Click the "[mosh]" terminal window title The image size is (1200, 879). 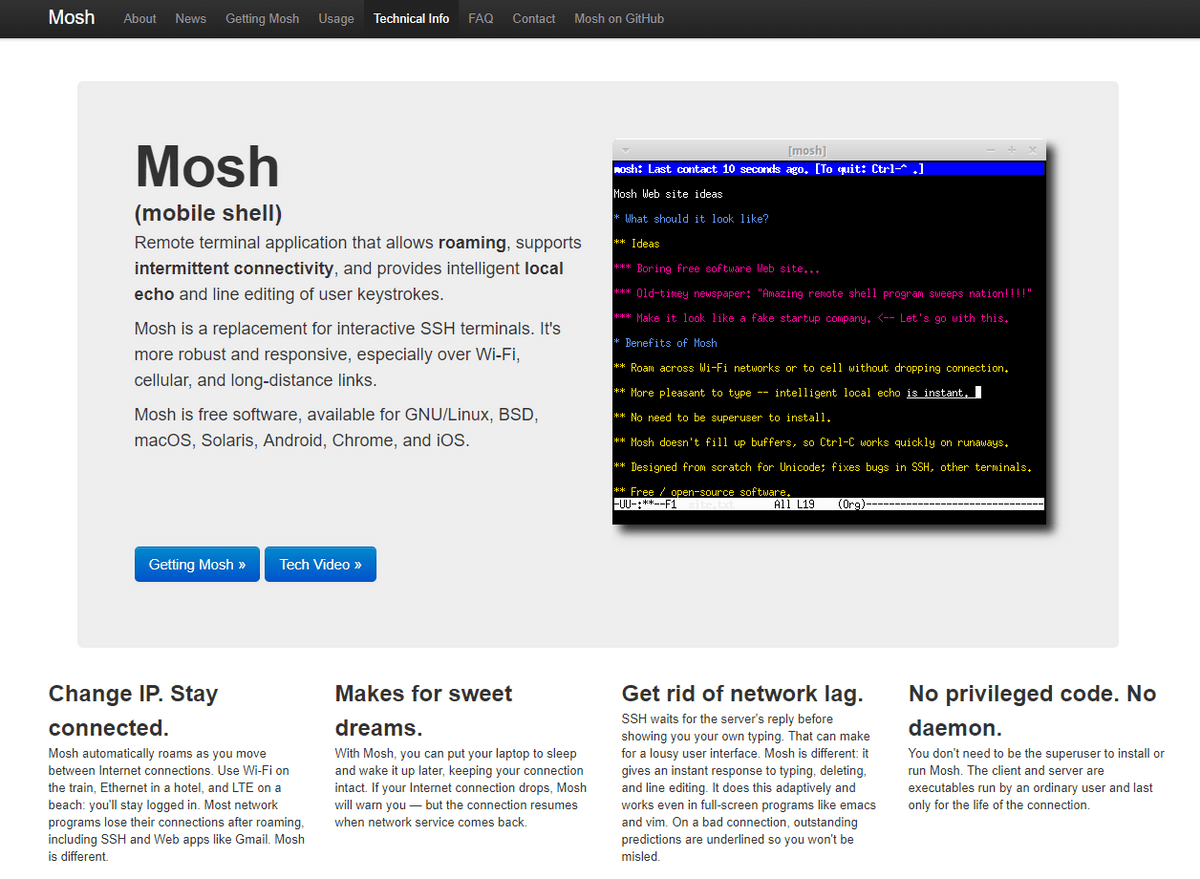[807, 151]
